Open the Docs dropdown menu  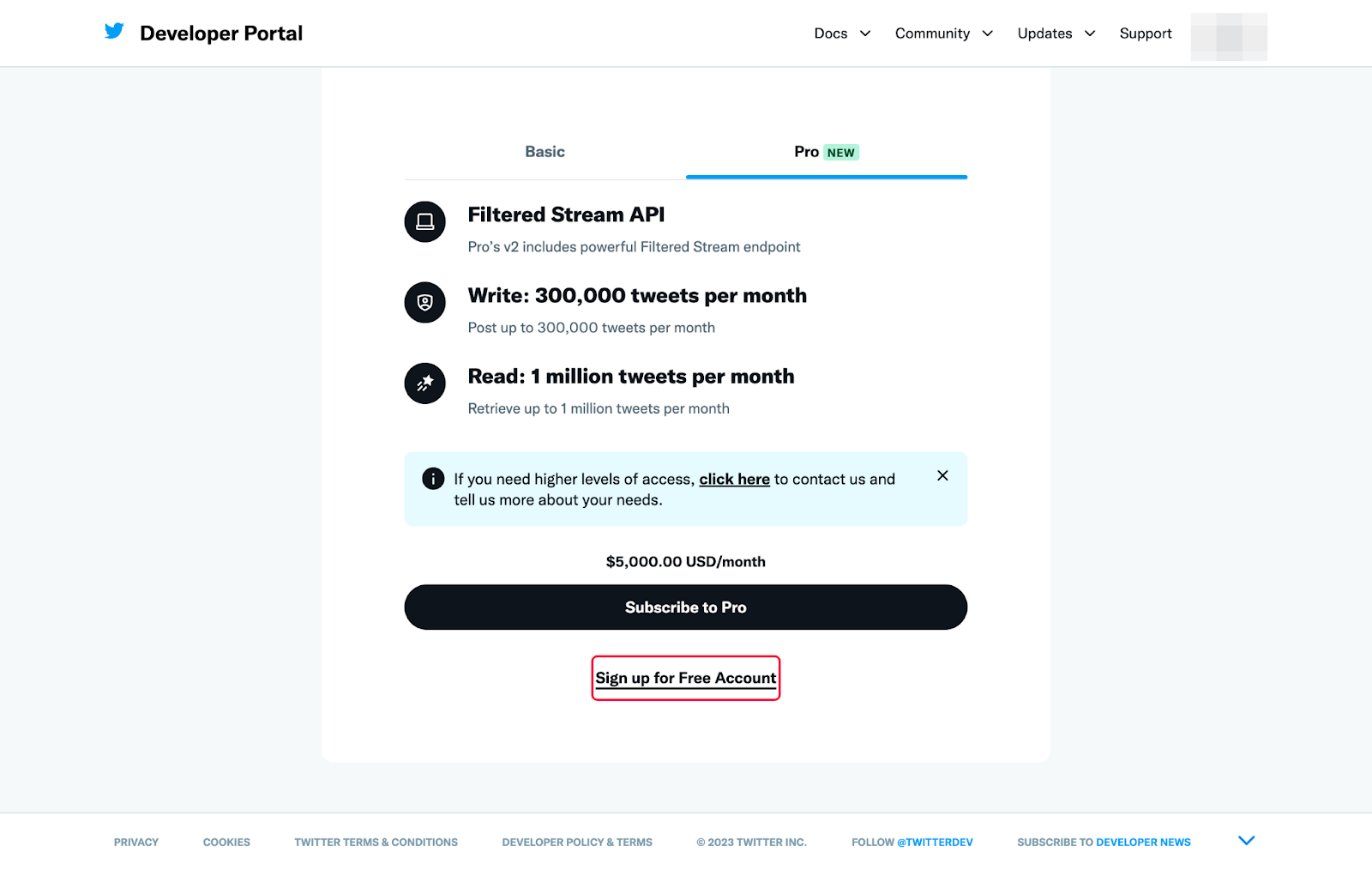[842, 33]
